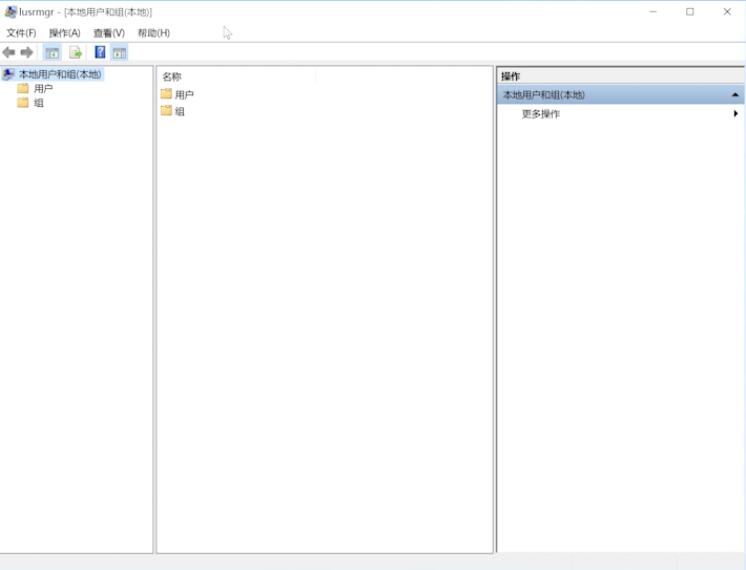Maximize the lusrmgr window
Image resolution: width=746 pixels, height=570 pixels.
coord(690,12)
